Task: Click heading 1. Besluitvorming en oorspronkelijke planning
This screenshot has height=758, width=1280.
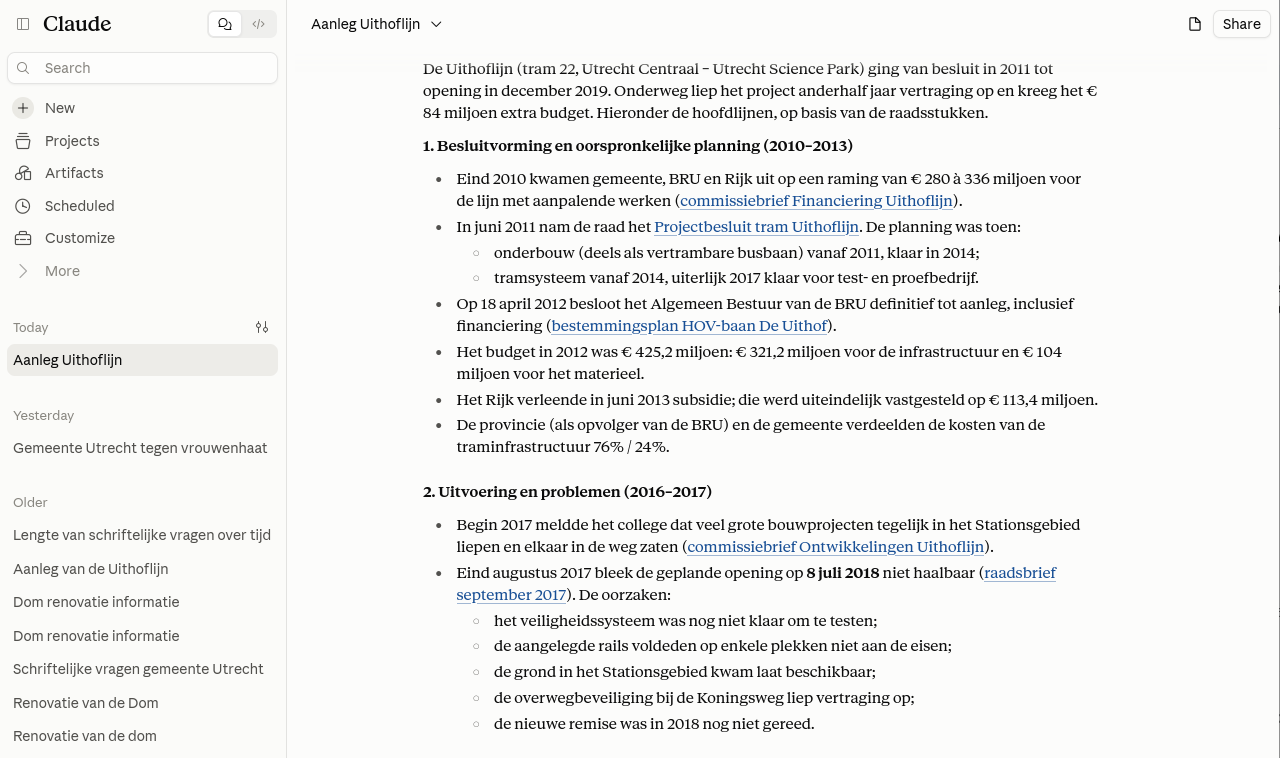Action: 638,146
